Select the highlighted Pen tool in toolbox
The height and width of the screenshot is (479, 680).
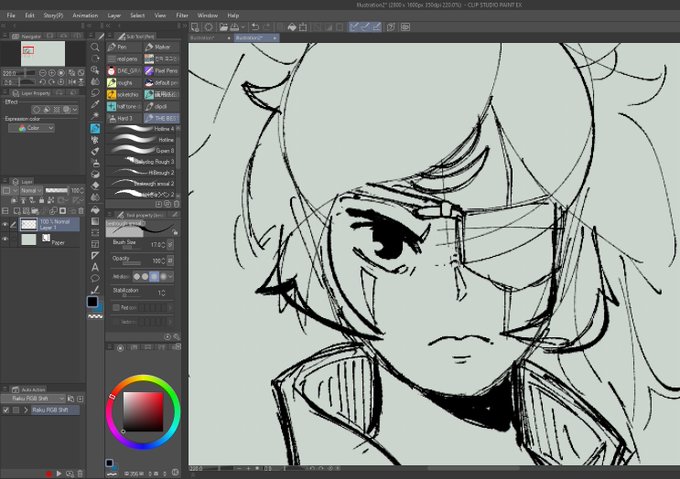(x=95, y=128)
